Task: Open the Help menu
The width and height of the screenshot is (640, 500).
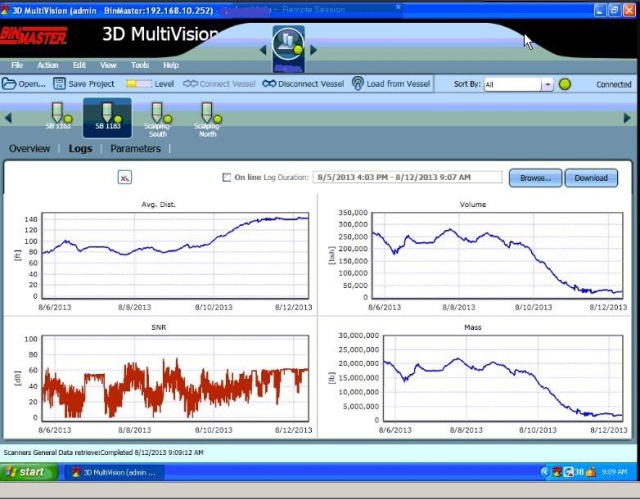Action: pyautogui.click(x=171, y=65)
